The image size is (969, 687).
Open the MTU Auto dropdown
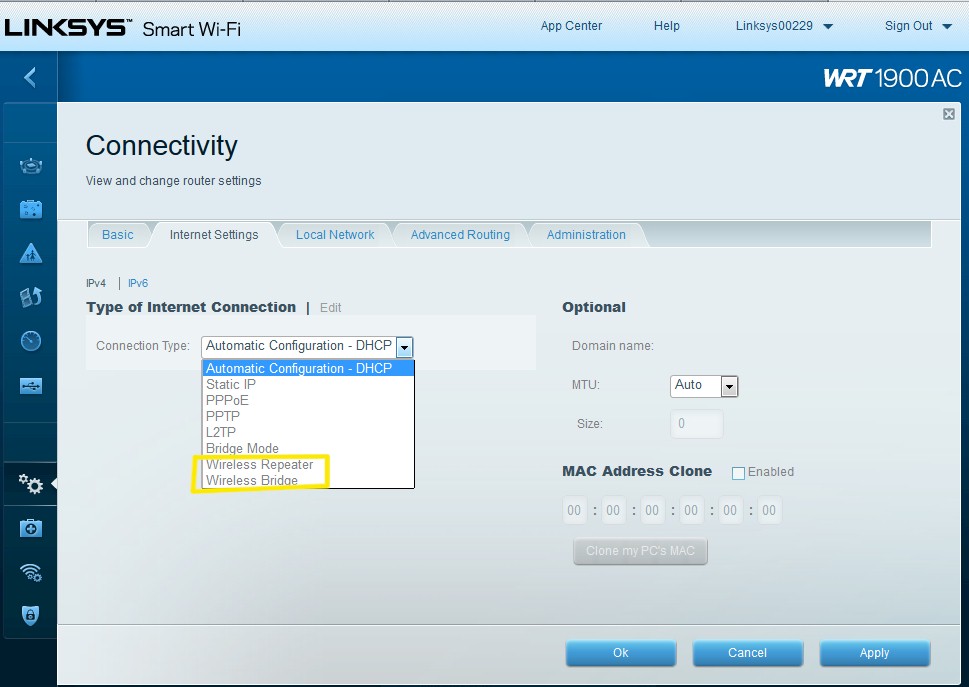coord(704,386)
